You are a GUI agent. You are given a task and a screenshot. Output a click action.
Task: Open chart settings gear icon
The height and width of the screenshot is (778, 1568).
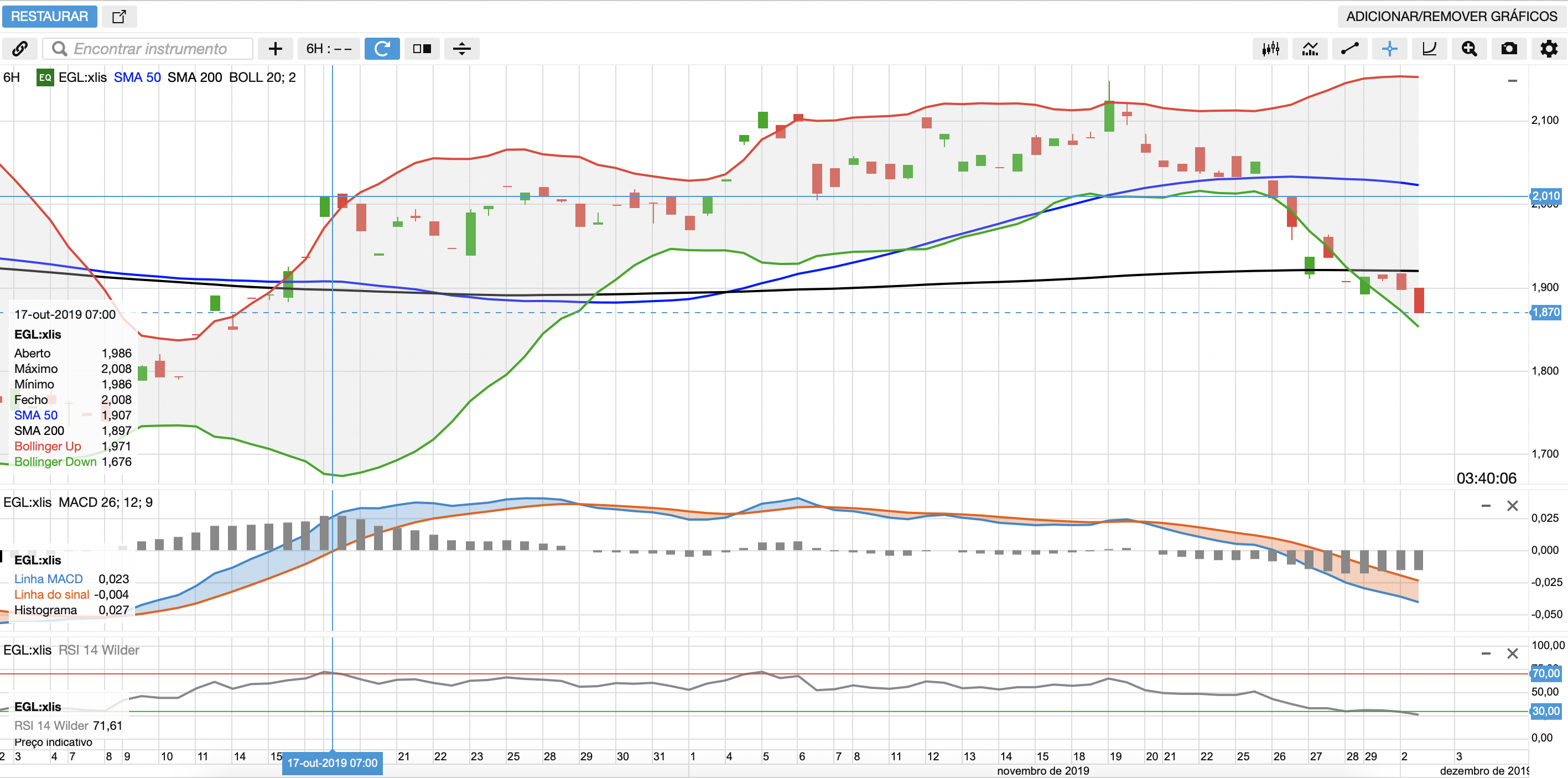point(1549,49)
